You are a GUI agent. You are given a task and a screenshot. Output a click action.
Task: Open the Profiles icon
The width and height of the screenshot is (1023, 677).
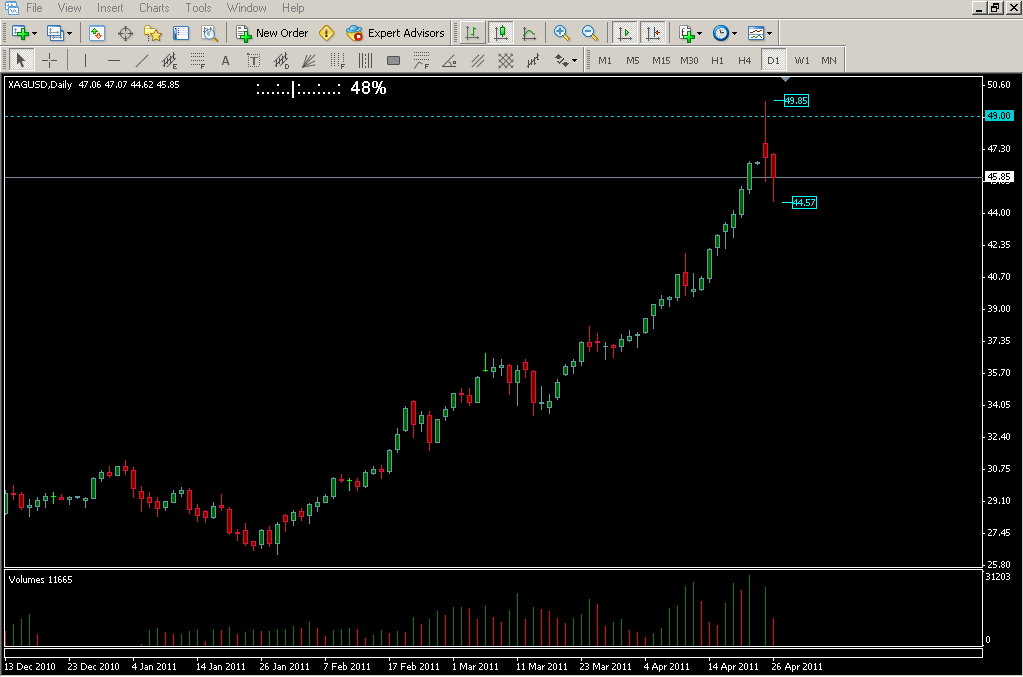pos(55,33)
